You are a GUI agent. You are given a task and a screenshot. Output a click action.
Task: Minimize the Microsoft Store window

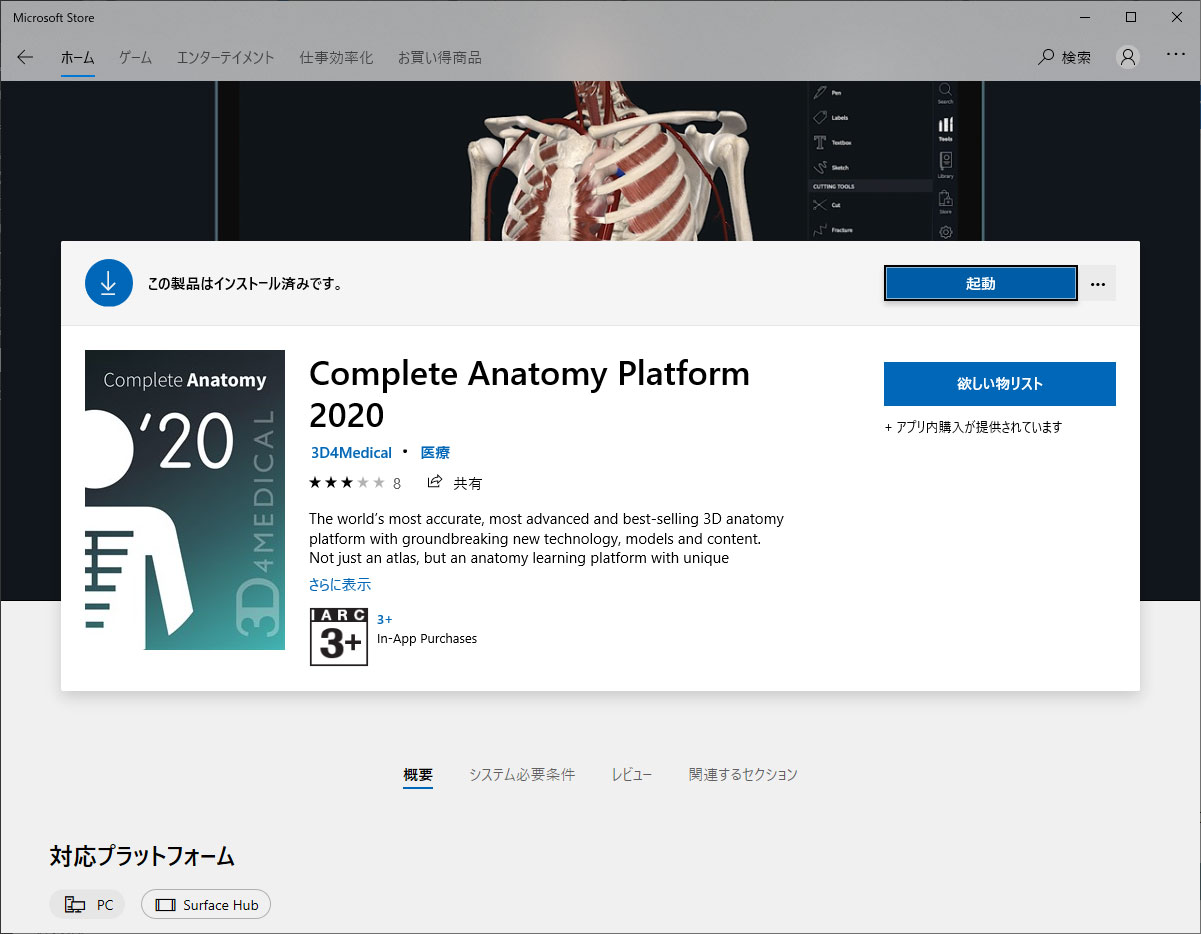pyautogui.click(x=1085, y=17)
